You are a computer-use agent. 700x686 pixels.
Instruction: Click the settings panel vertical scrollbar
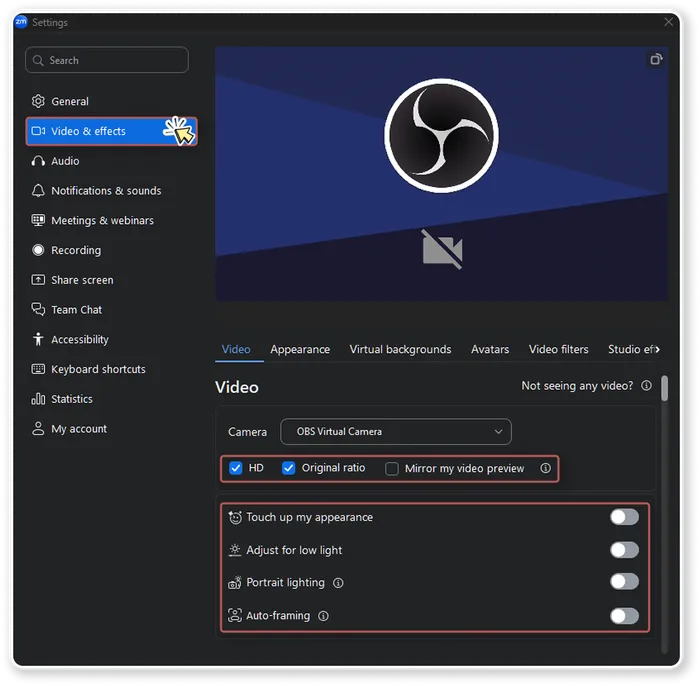click(665, 388)
